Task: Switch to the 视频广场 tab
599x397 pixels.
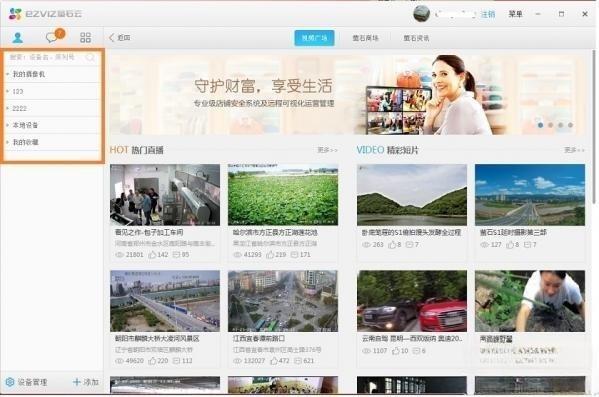Action: coord(314,38)
